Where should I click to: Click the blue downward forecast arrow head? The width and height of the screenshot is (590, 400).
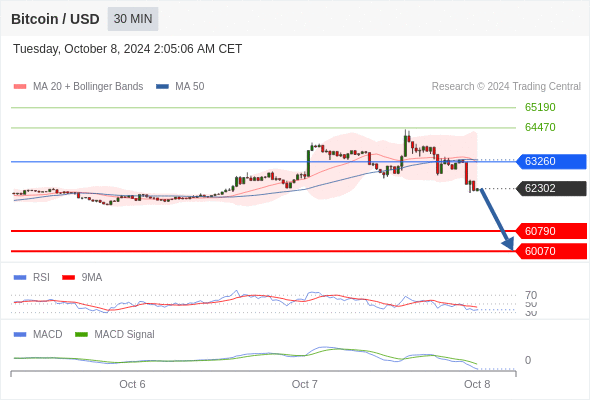pyautogui.click(x=508, y=244)
